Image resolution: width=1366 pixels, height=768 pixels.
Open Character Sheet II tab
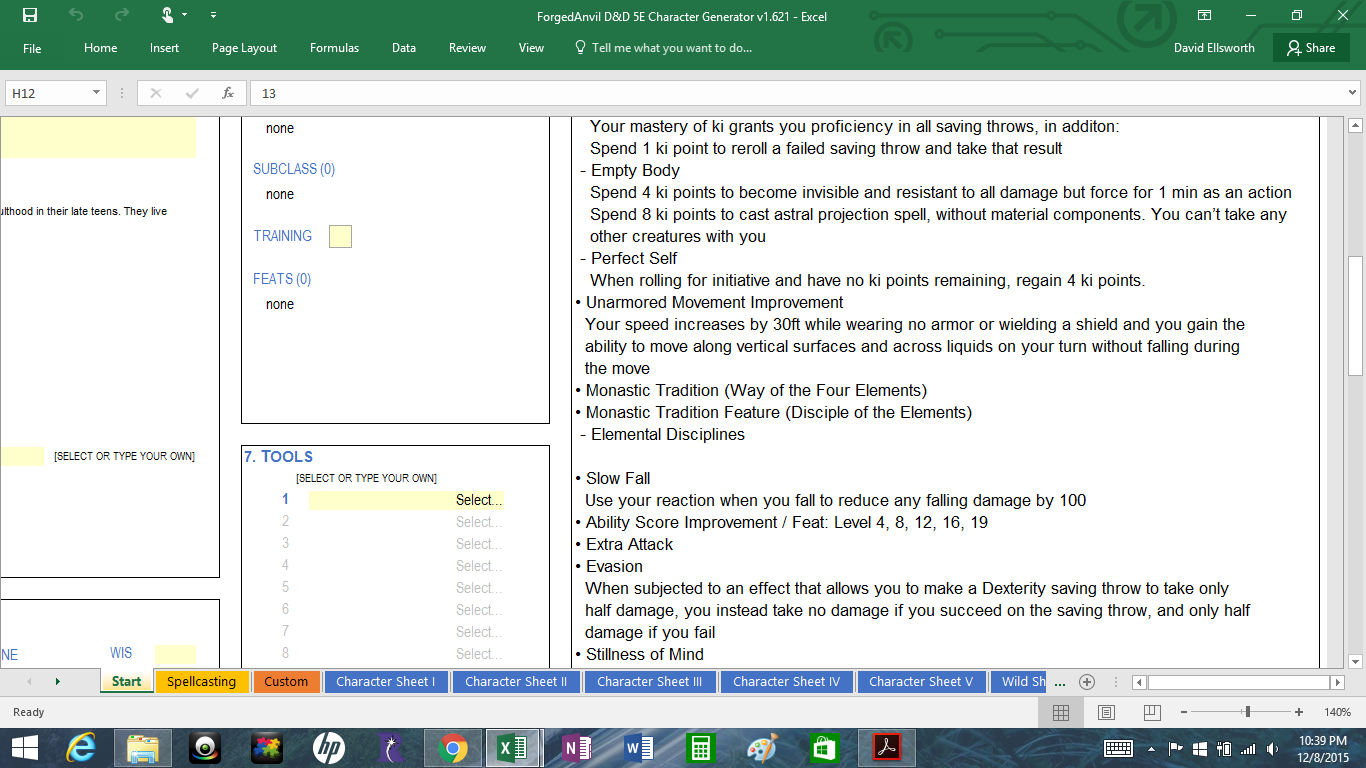(516, 681)
